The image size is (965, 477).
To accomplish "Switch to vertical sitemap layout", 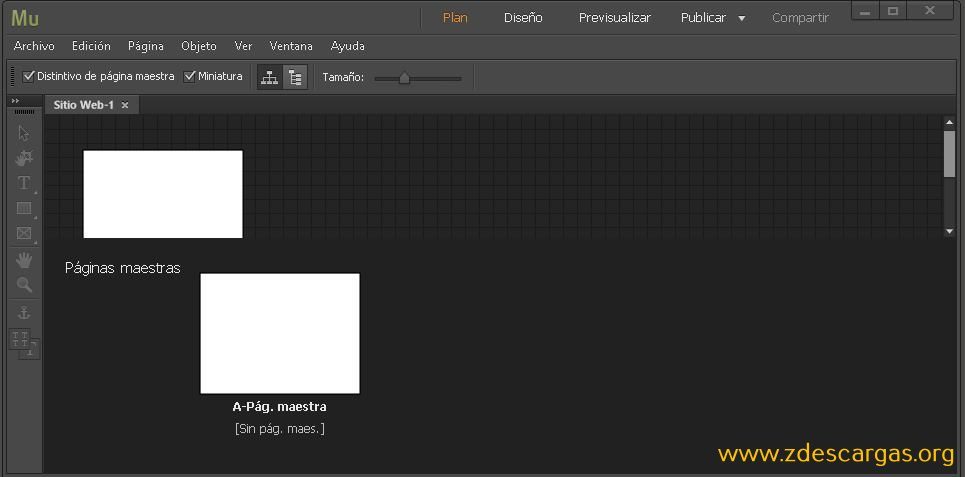I will [295, 78].
